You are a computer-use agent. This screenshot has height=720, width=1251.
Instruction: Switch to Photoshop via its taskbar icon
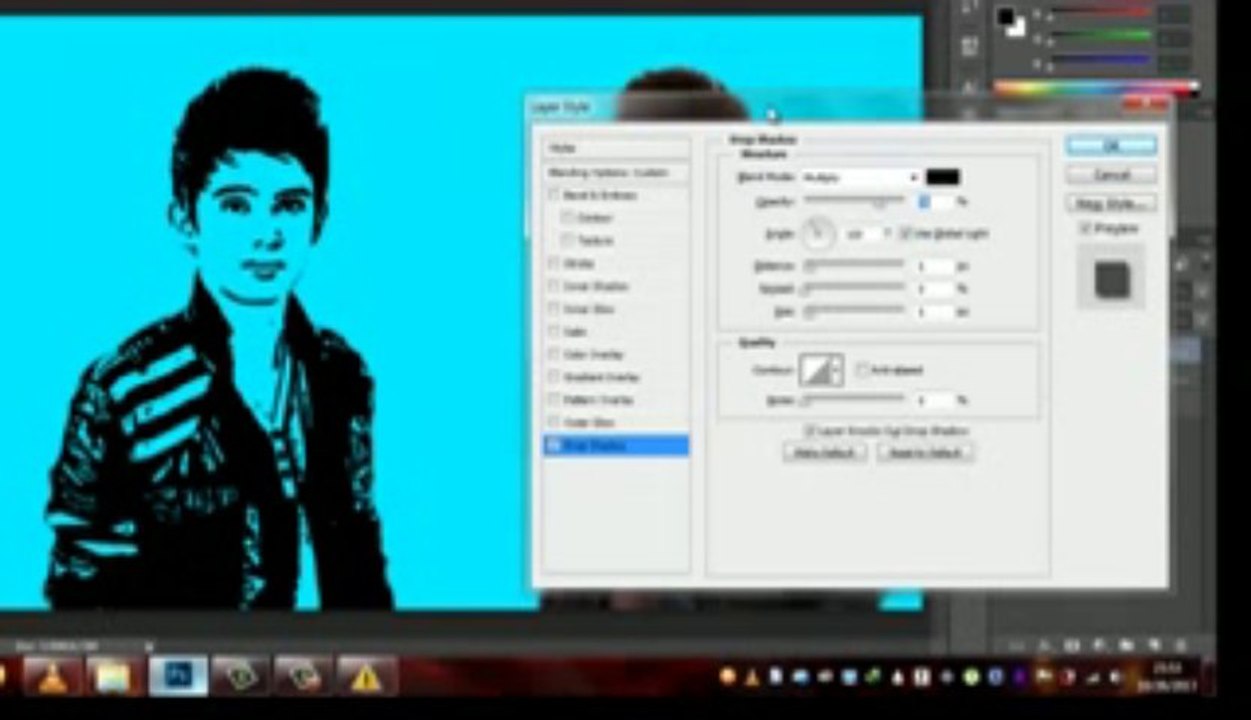pyautogui.click(x=178, y=677)
